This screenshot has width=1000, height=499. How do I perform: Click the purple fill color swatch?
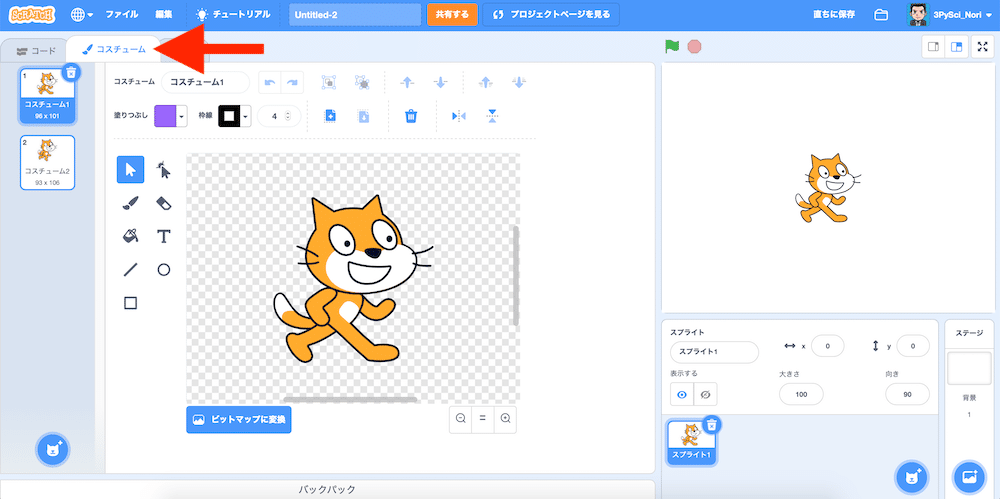165,117
